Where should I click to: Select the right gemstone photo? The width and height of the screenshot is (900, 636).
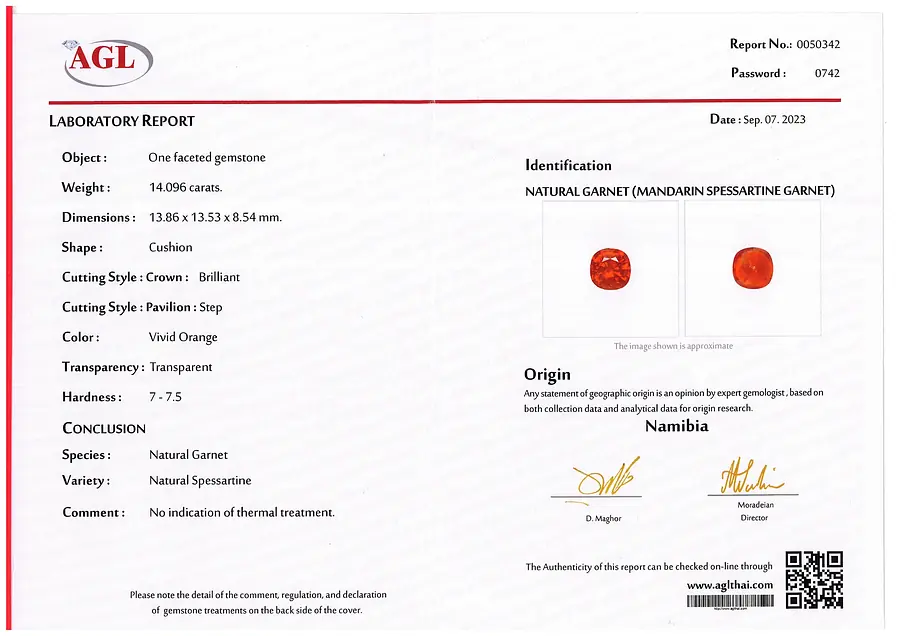(x=752, y=268)
